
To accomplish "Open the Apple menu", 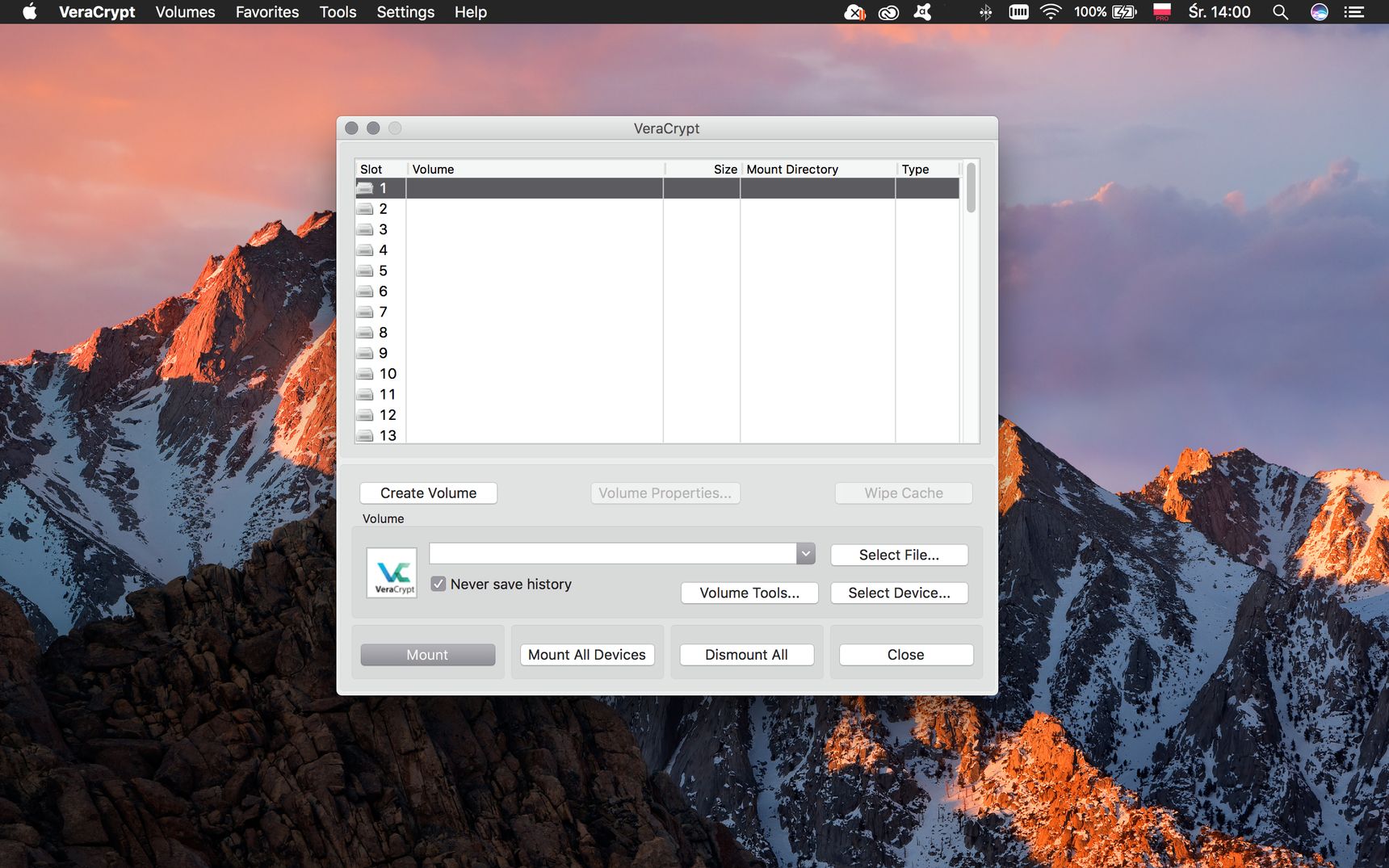I will [30, 12].
